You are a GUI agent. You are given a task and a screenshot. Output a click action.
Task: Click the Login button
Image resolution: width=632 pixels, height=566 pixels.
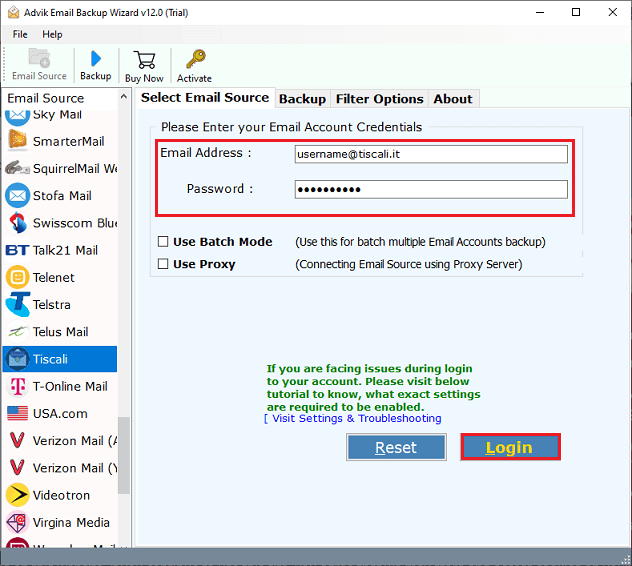(510, 447)
